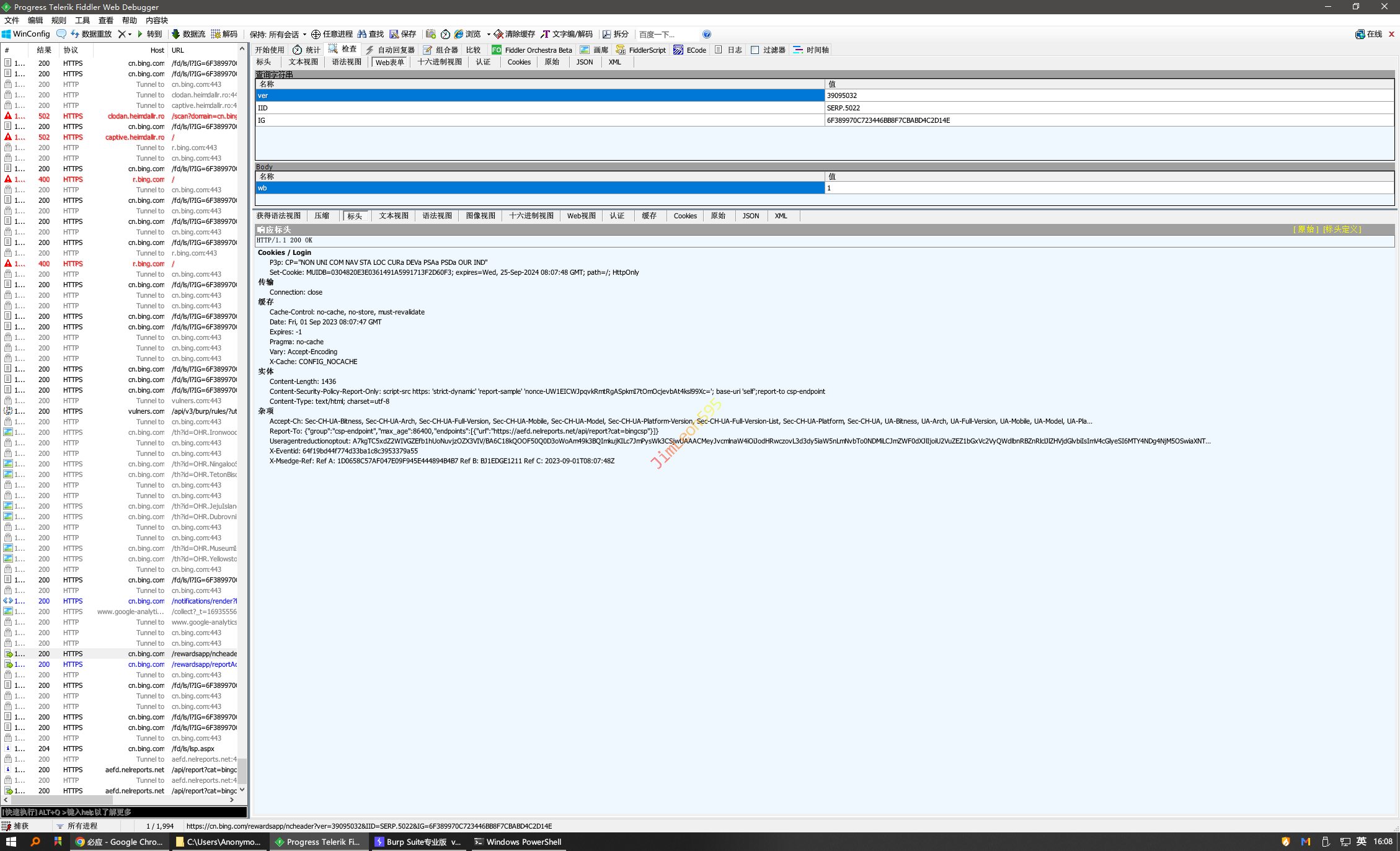
Task: Switch to the FiddlerScript tab
Action: (640, 50)
